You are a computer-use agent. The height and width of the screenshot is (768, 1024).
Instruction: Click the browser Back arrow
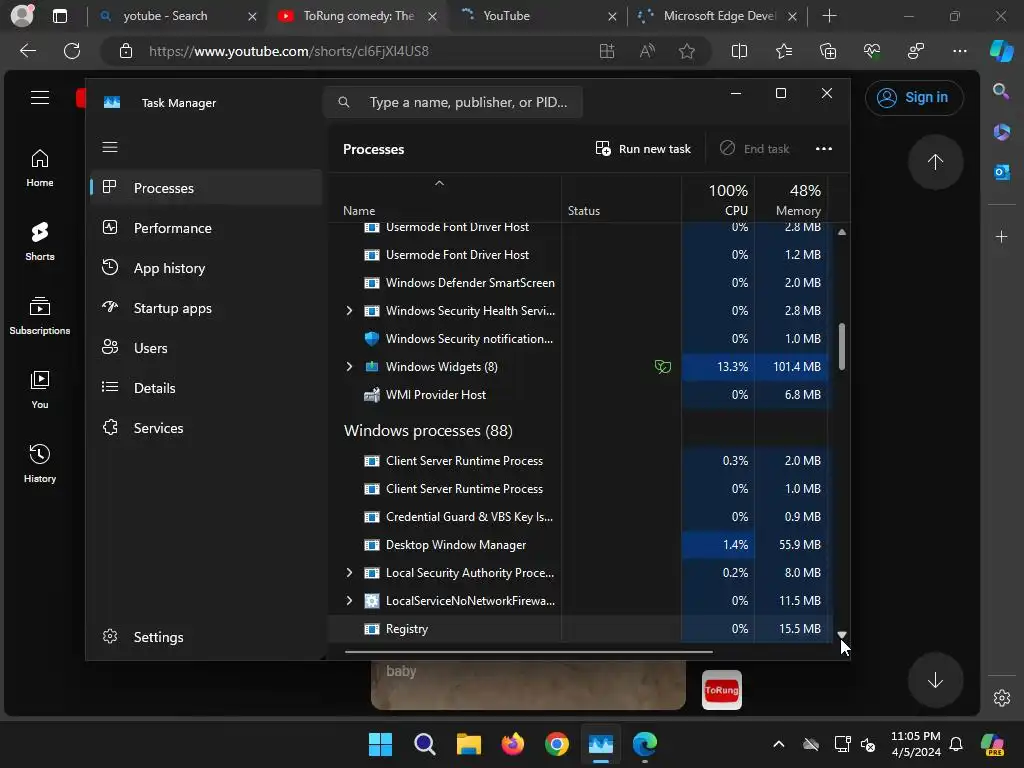point(27,51)
